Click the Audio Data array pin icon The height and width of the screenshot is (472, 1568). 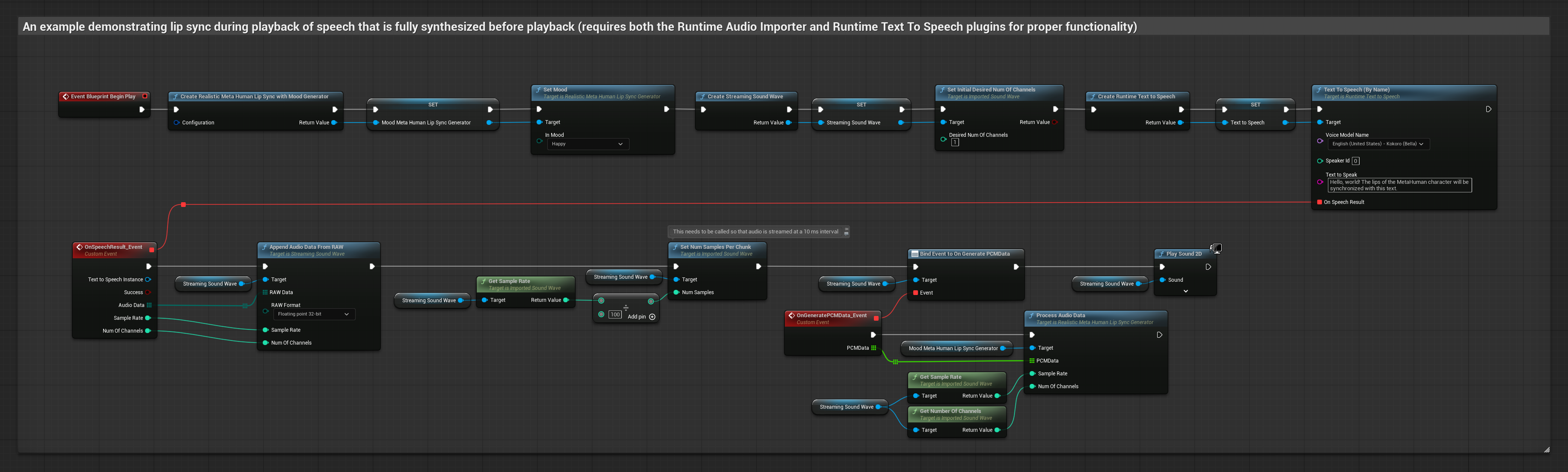tap(149, 305)
